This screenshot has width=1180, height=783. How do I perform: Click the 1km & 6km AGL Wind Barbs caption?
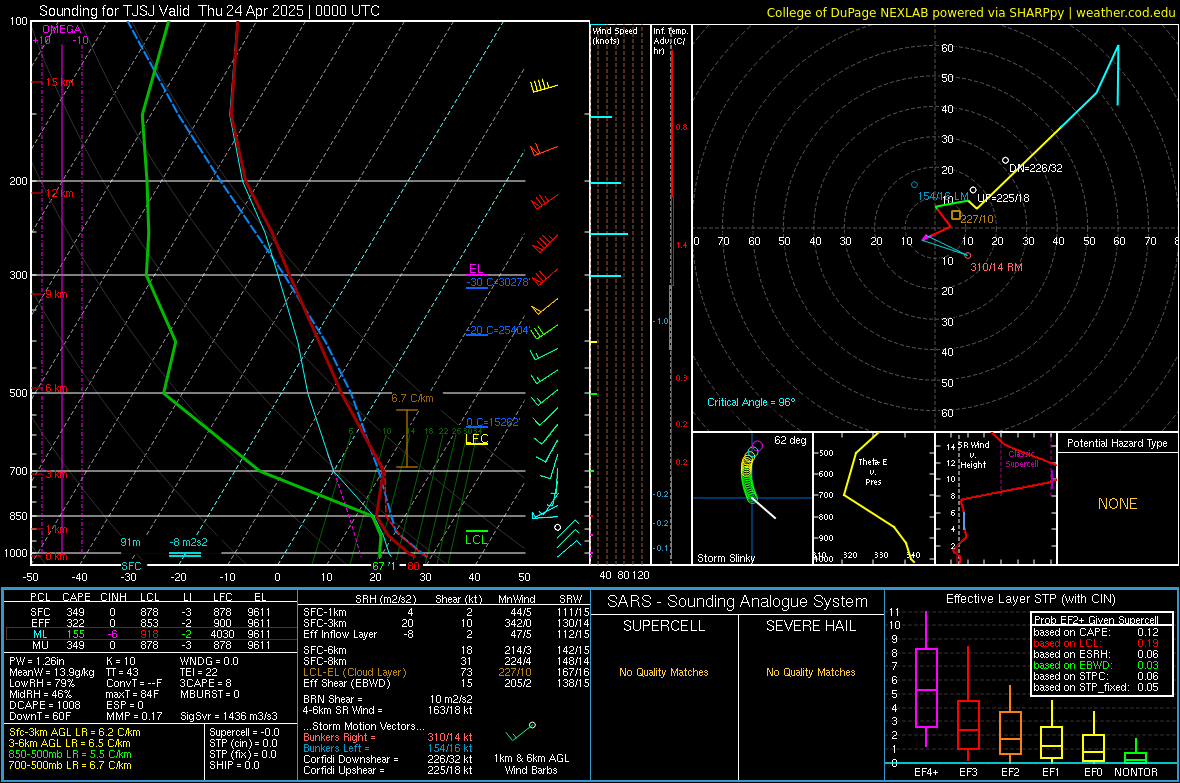click(531, 764)
